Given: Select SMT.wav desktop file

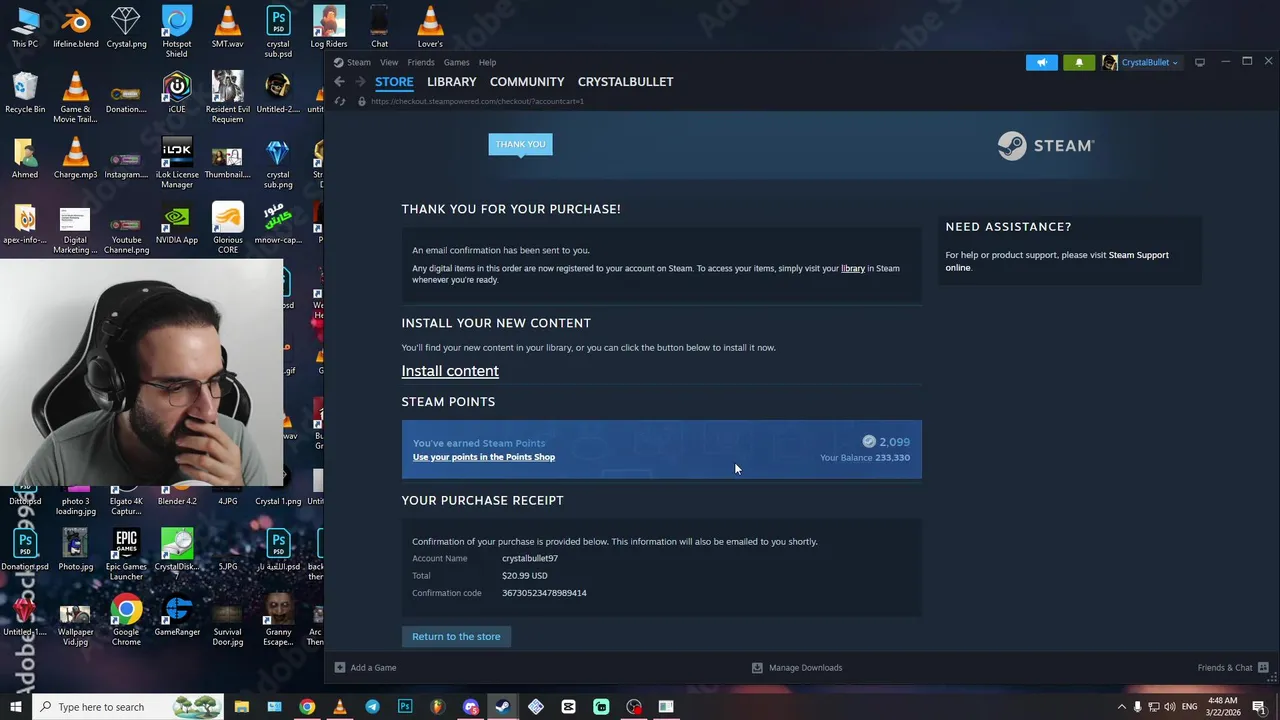Looking at the screenshot, I should 228,27.
